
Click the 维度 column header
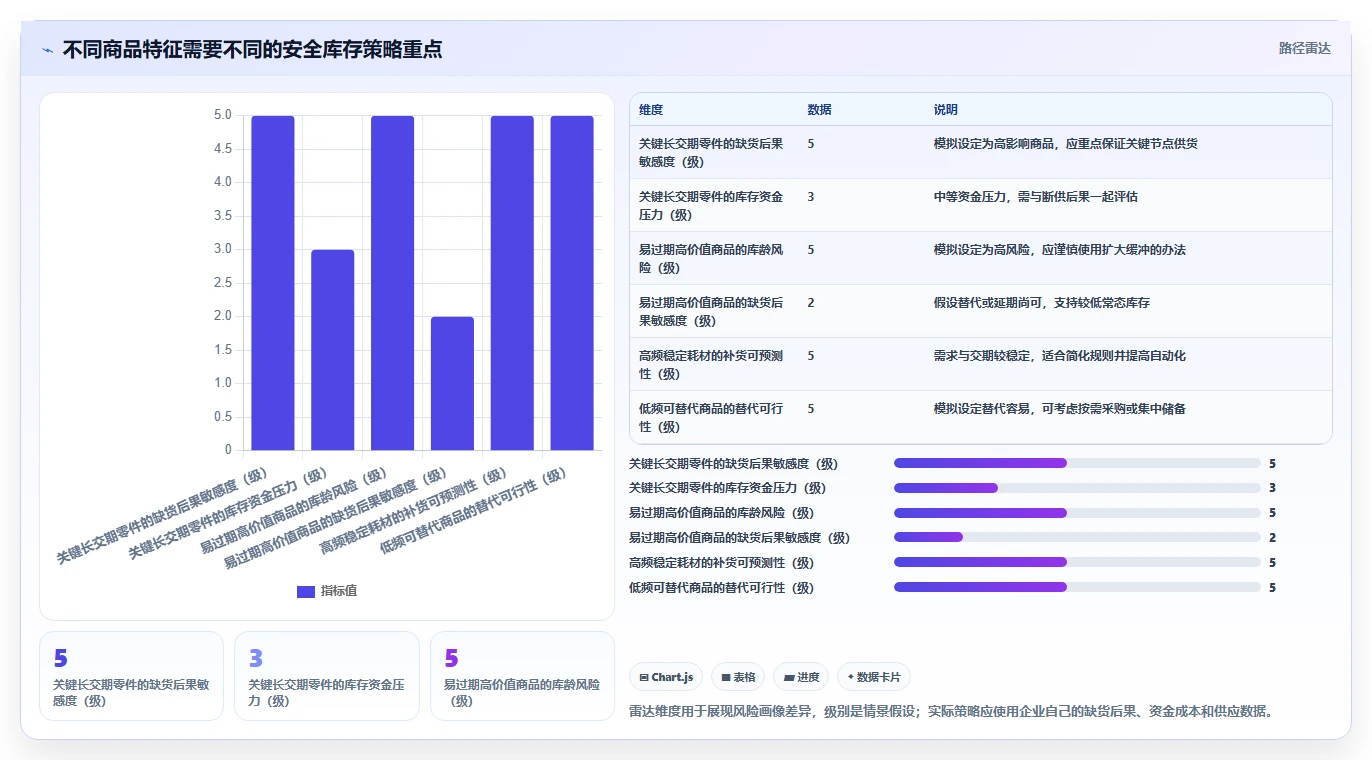pos(651,110)
